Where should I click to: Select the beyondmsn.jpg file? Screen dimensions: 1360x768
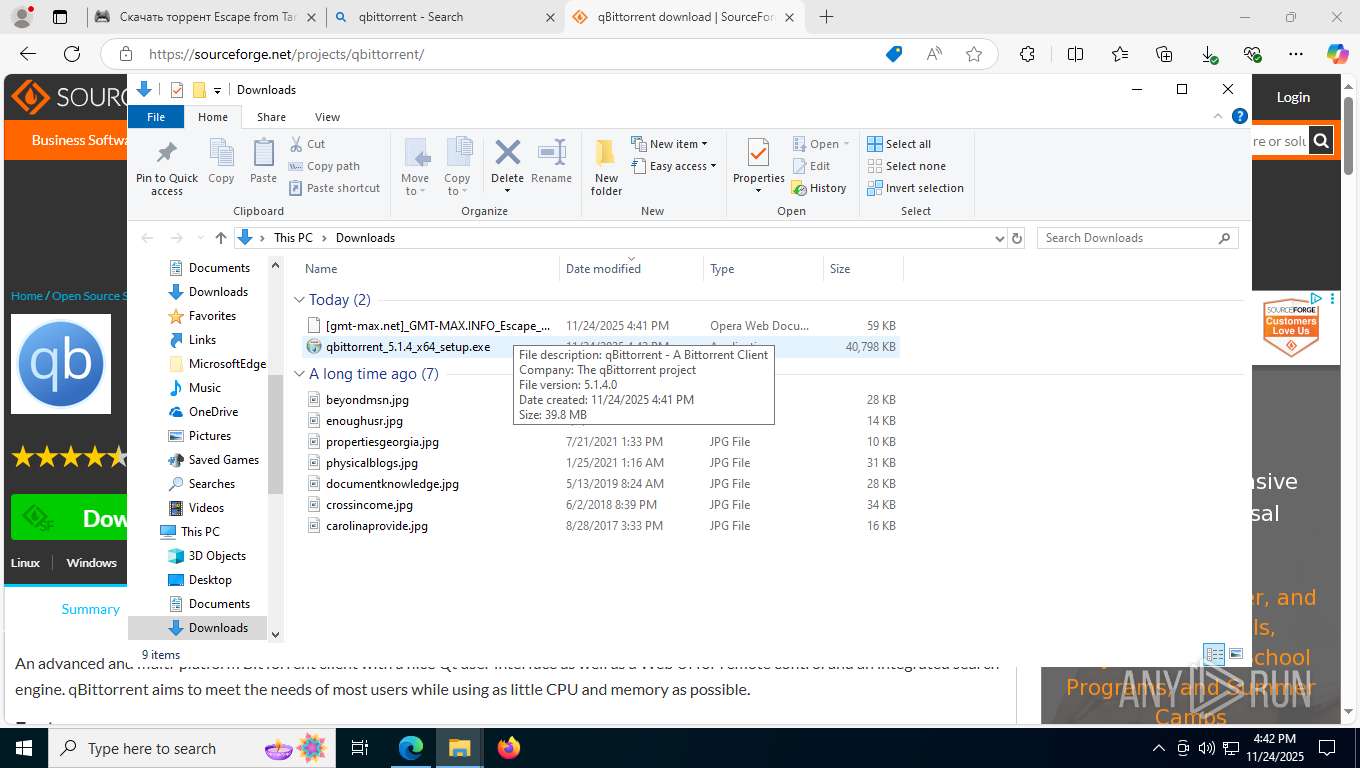367,399
